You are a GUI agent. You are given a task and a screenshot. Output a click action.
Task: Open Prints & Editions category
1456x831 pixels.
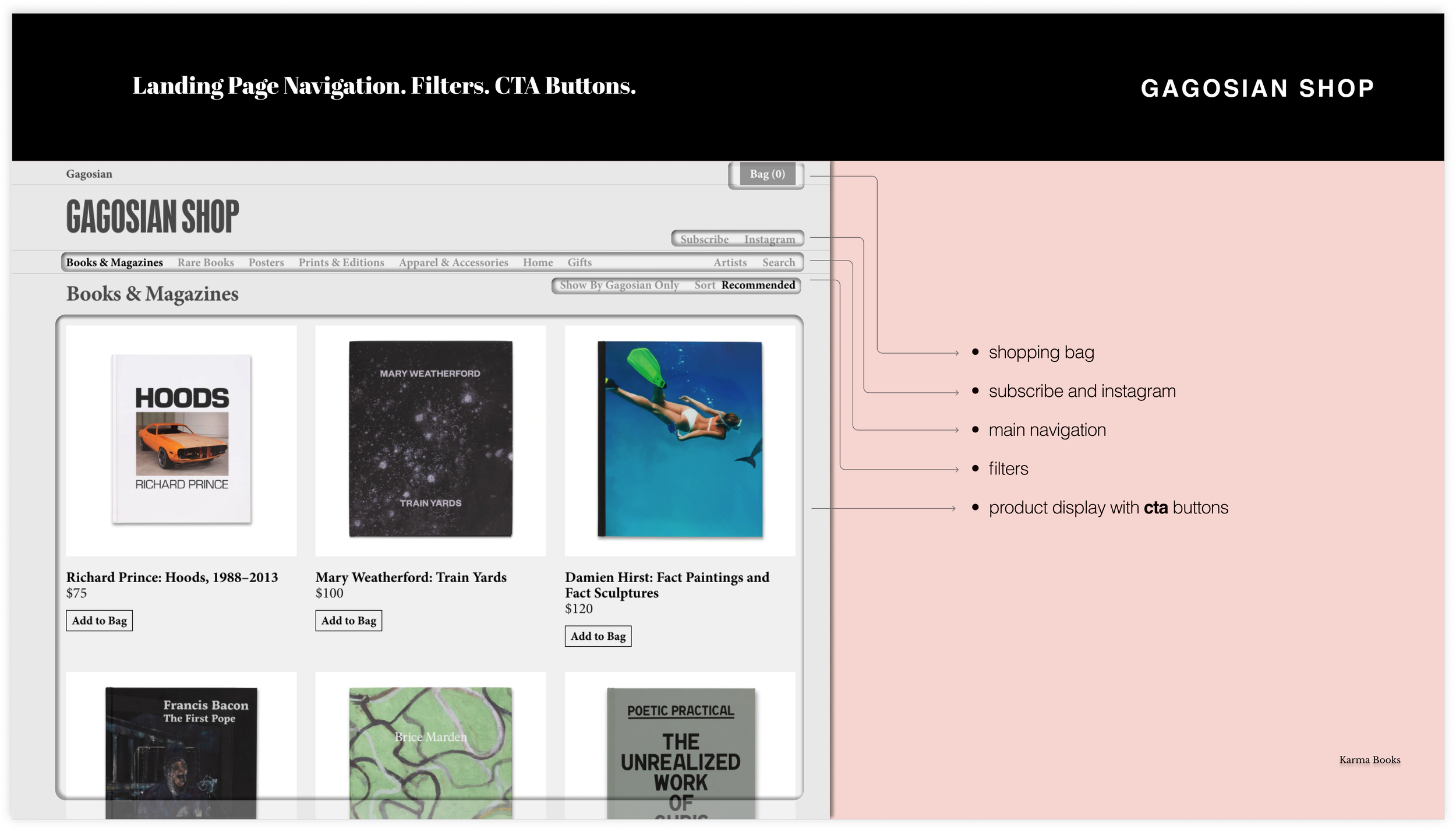341,263
